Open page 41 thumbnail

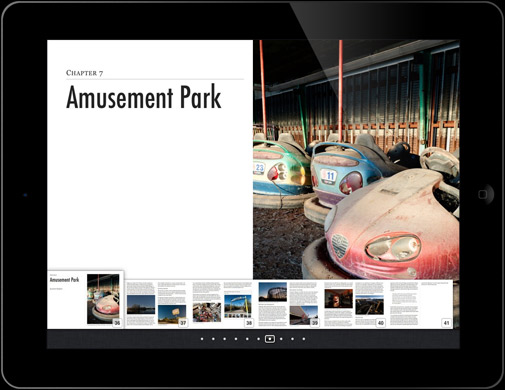click(420, 304)
